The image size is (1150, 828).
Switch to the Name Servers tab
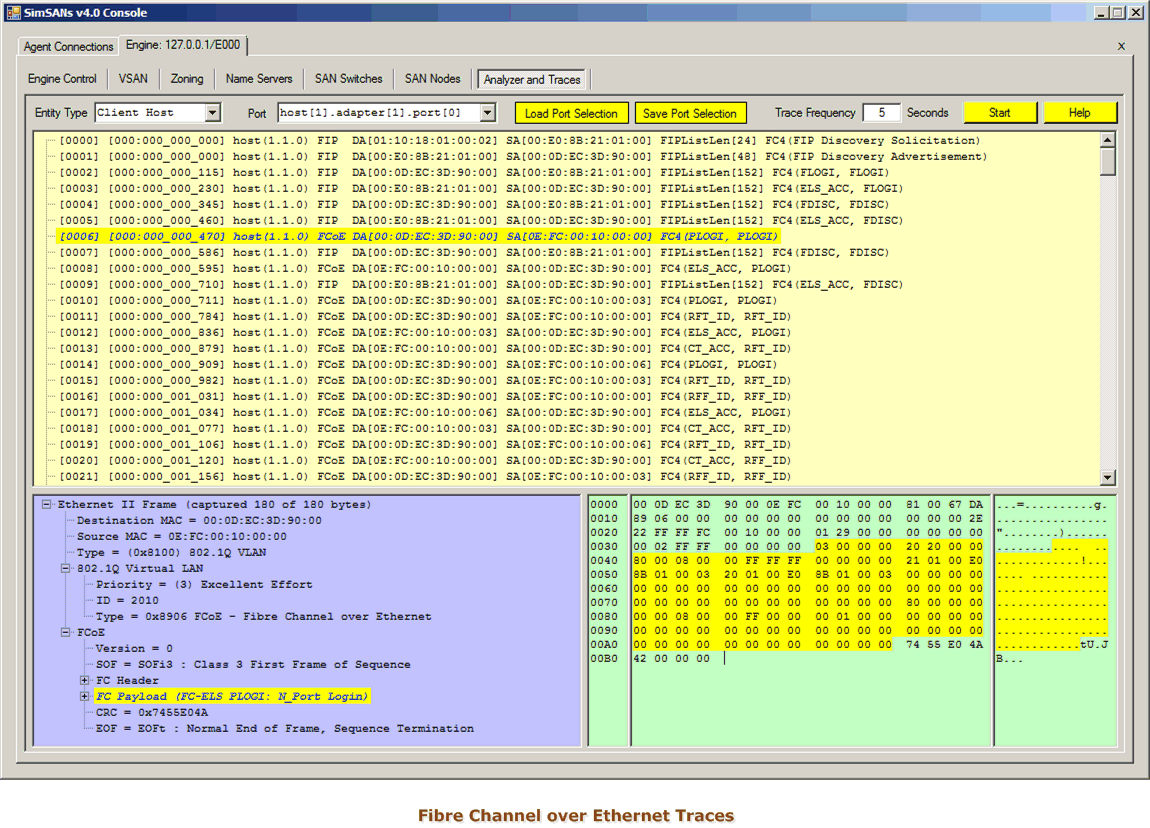(259, 79)
